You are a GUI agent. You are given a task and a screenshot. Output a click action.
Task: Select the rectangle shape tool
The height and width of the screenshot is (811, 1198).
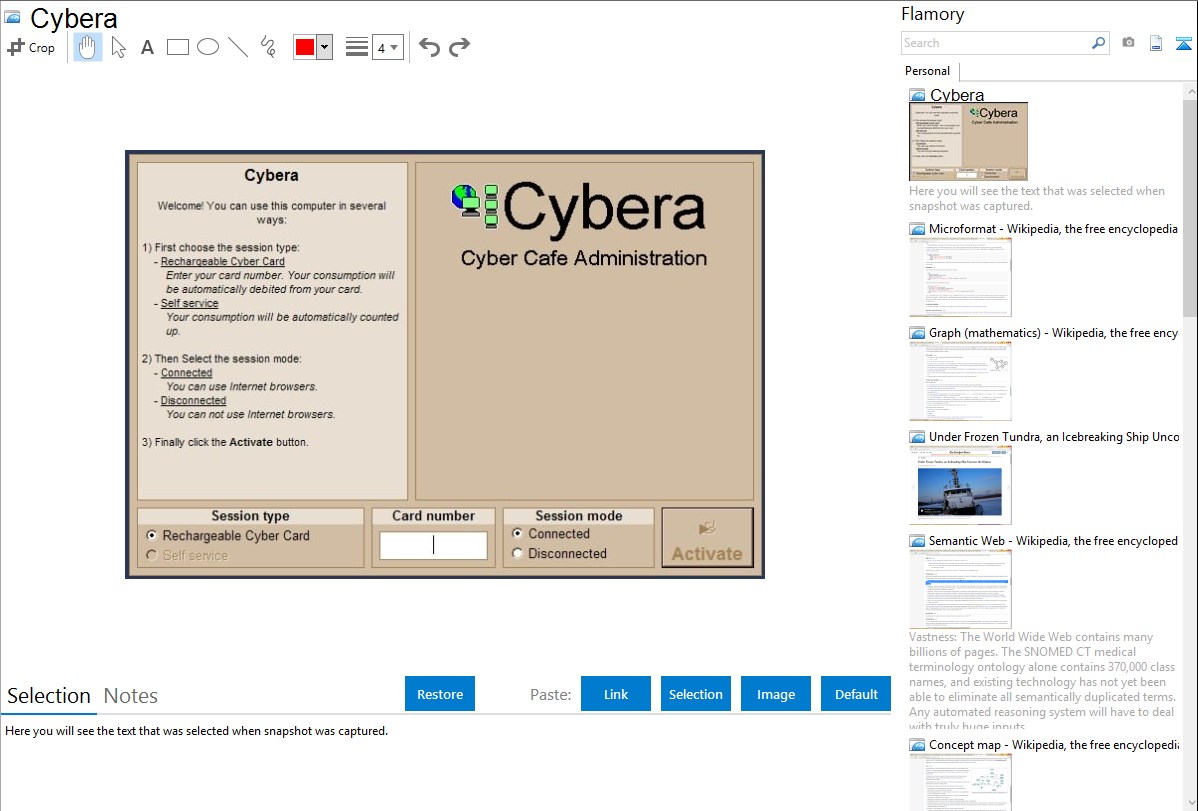pos(177,47)
